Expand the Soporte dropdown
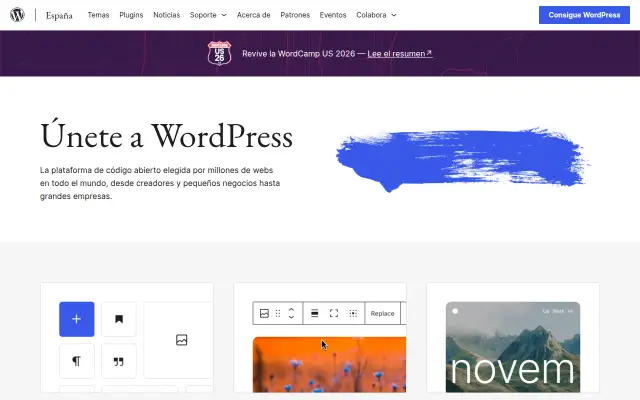Image resolution: width=640 pixels, height=400 pixels. (x=208, y=15)
